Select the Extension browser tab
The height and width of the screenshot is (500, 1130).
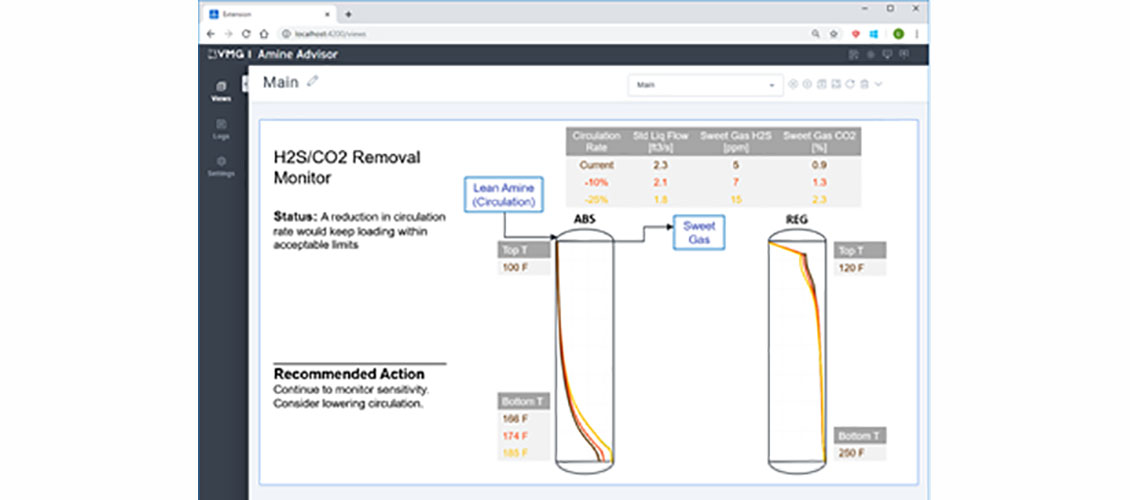click(x=269, y=14)
